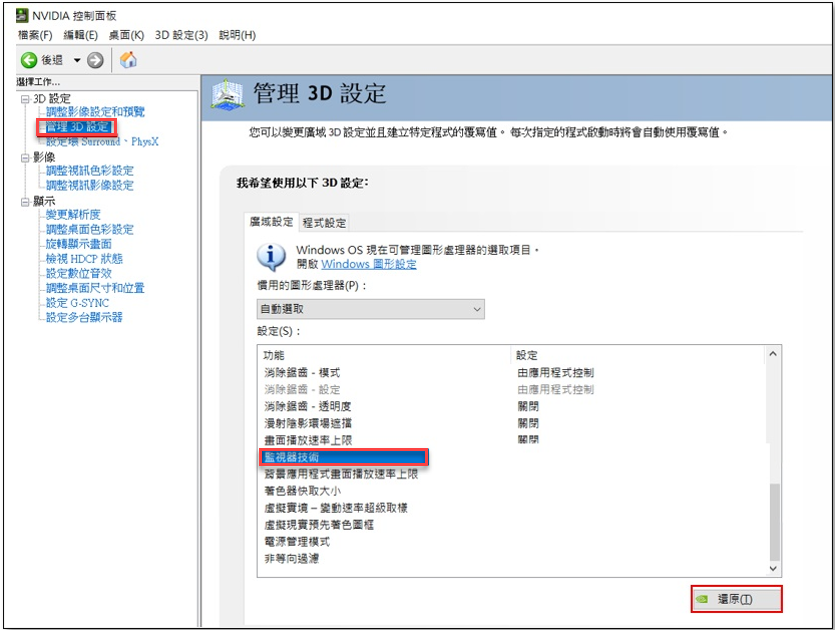Select 管理 3D 設定 in the tree
The height and width of the screenshot is (630, 835).
point(77,127)
